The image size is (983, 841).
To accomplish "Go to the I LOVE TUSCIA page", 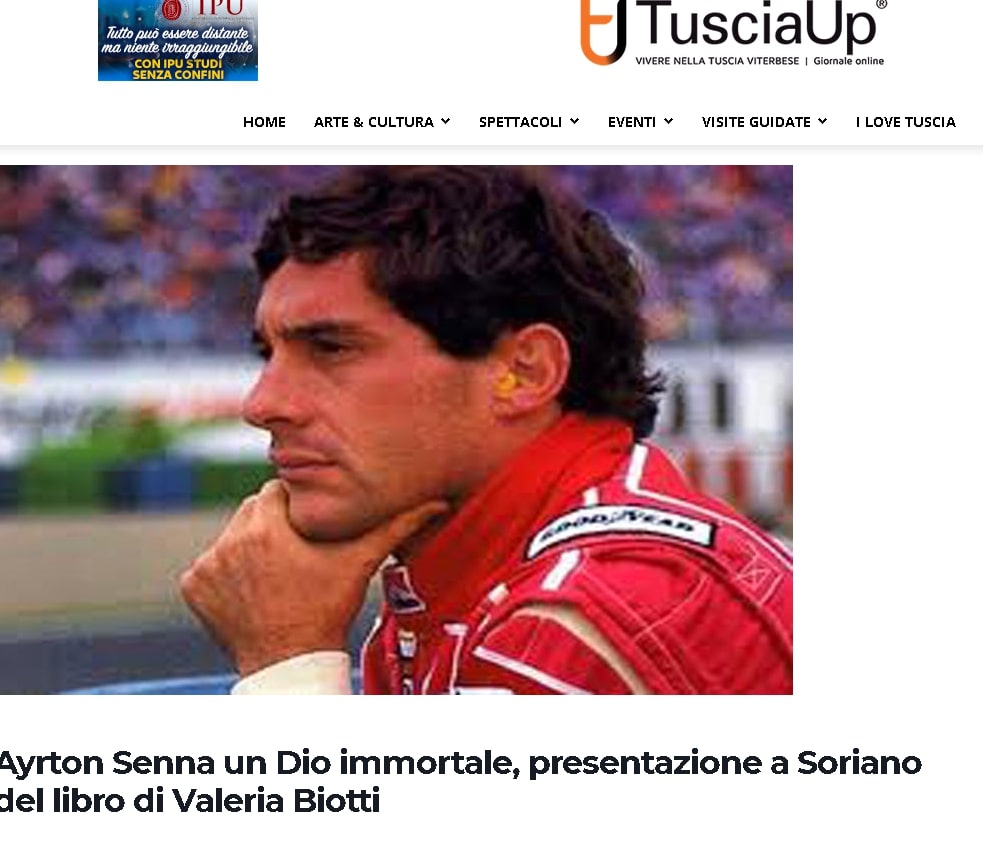I will [905, 122].
